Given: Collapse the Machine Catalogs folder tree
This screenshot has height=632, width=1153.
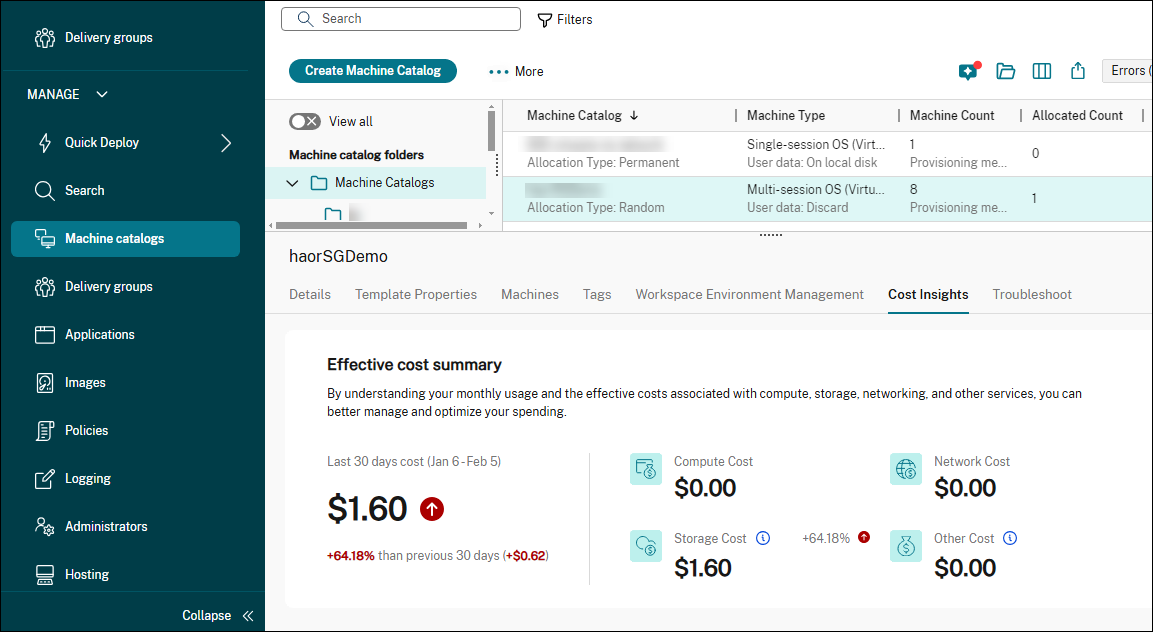Looking at the screenshot, I should click(292, 183).
